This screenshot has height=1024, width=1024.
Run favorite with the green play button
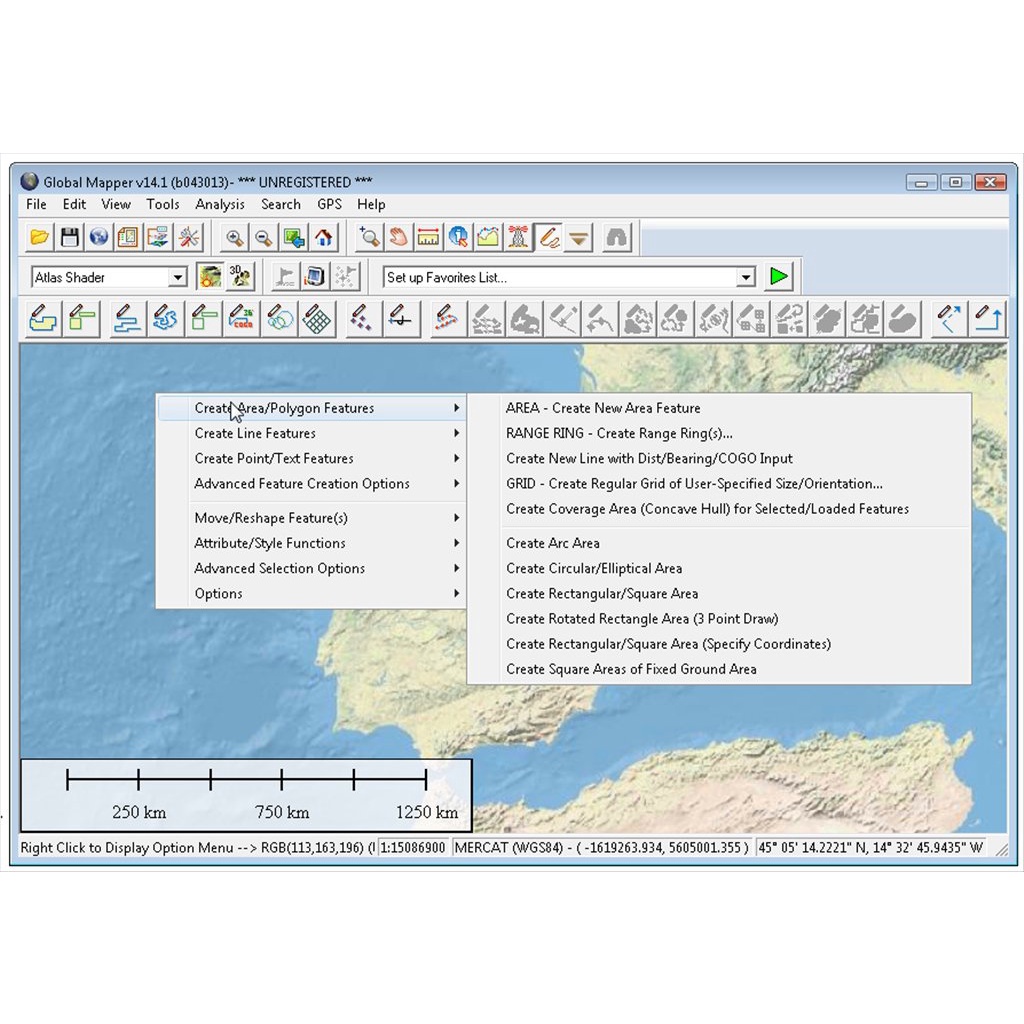coord(779,277)
